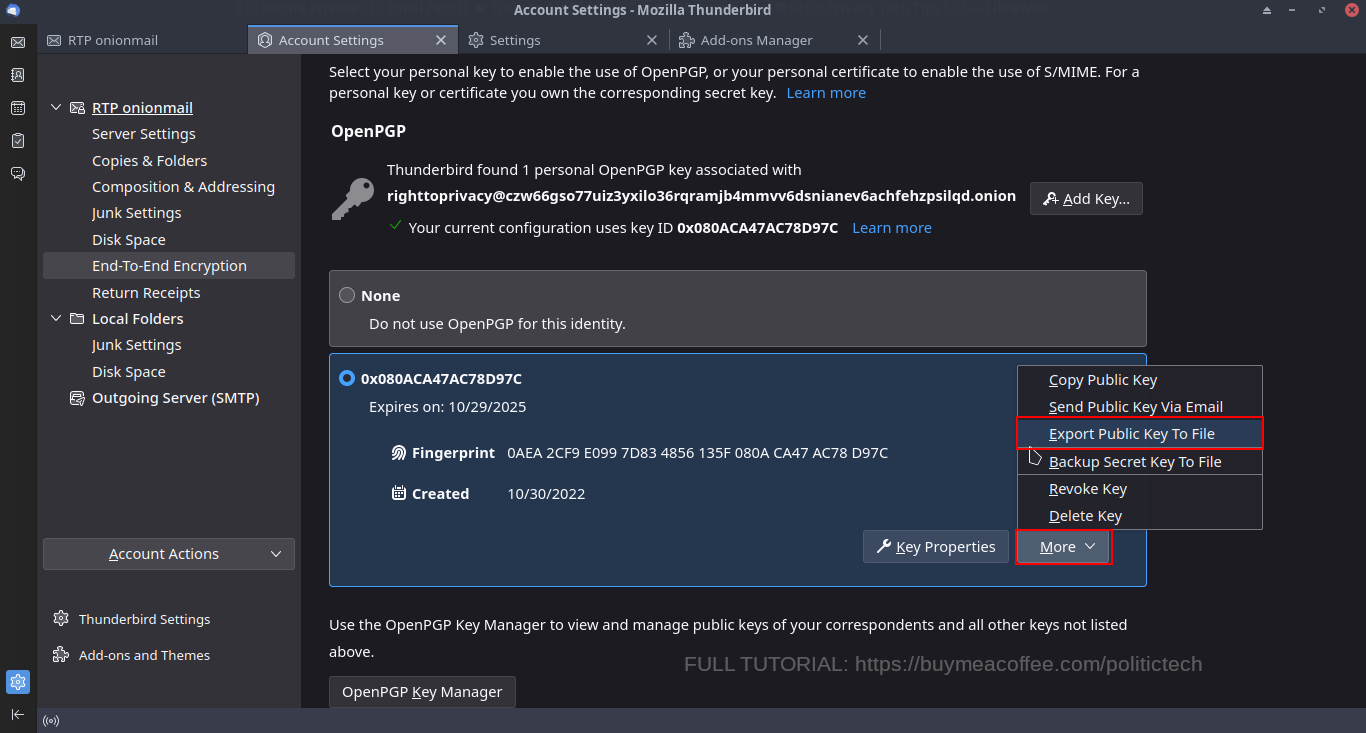Image resolution: width=1366 pixels, height=733 pixels.
Task: Toggle the More dropdown button
Action: tap(1063, 547)
